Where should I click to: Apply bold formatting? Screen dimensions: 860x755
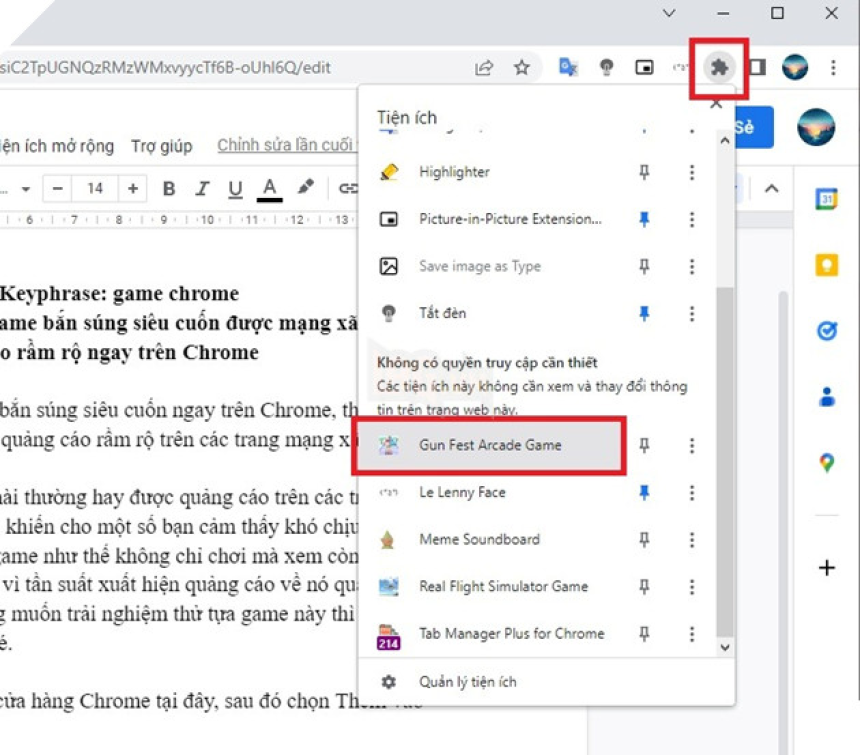click(169, 189)
